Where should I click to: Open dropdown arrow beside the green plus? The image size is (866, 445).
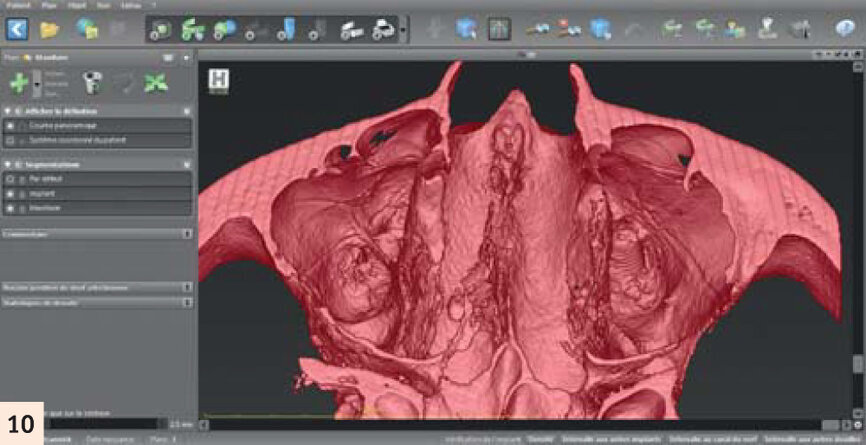pos(37,84)
